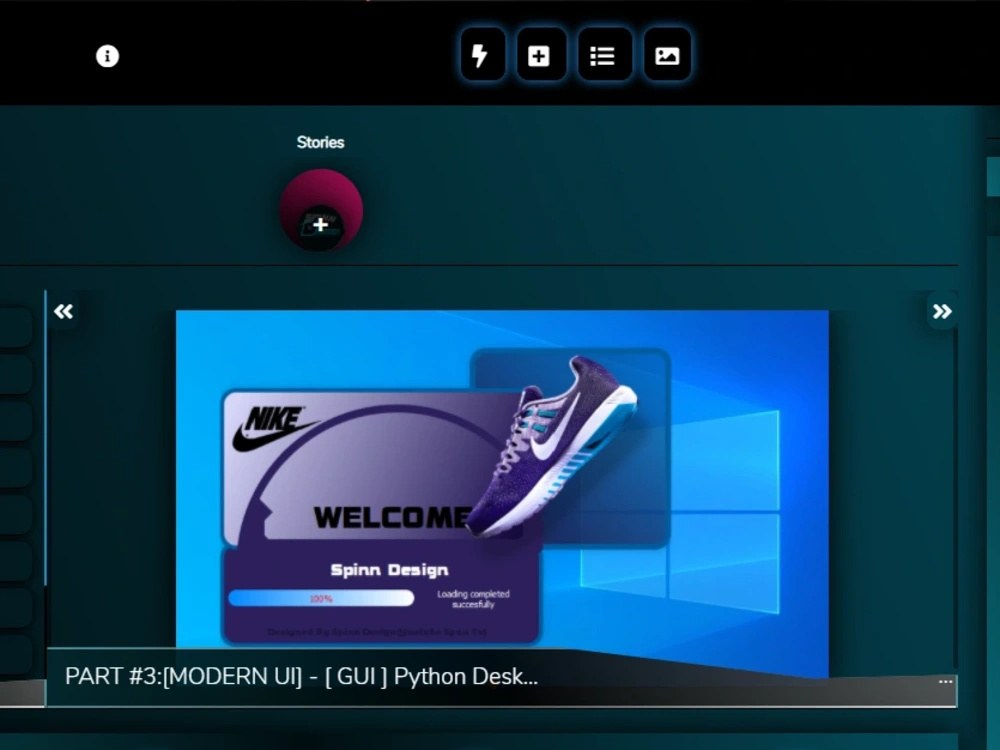Select the lightning bolt toolbar icon
The width and height of the screenshot is (1000, 750).
point(481,55)
